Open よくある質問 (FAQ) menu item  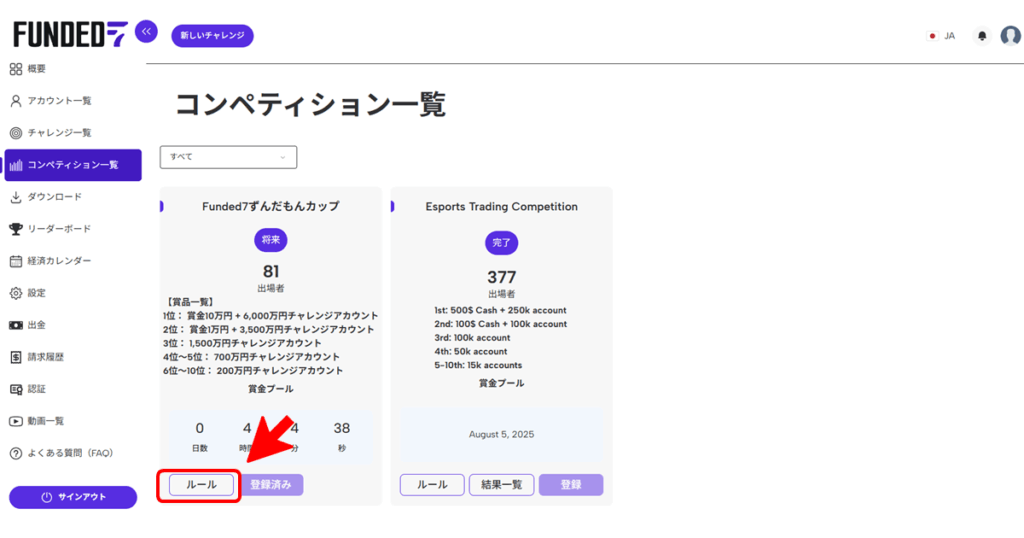(x=71, y=453)
